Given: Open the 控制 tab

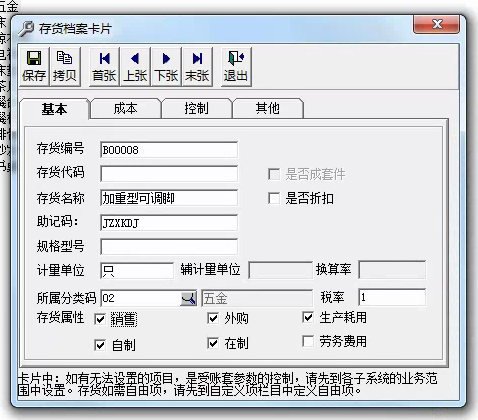Looking at the screenshot, I should click(x=197, y=109).
